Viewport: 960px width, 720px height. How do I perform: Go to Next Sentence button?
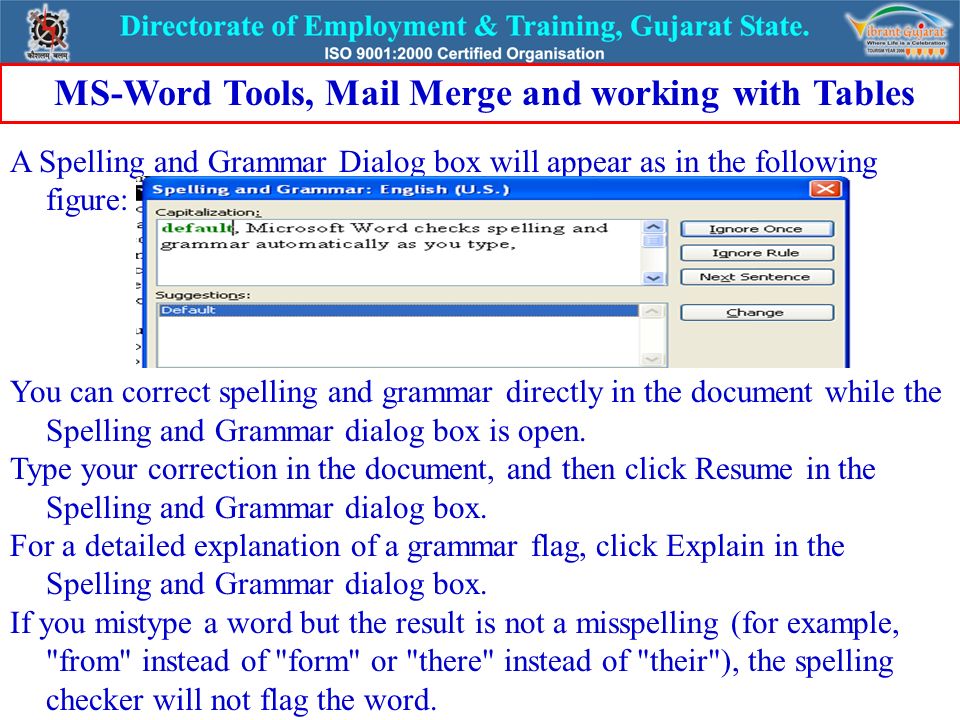[757, 277]
